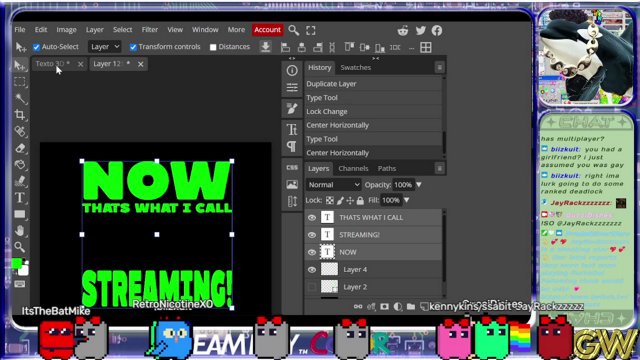The width and height of the screenshot is (640, 360).
Task: Open the Filter menu
Action: 150,30
